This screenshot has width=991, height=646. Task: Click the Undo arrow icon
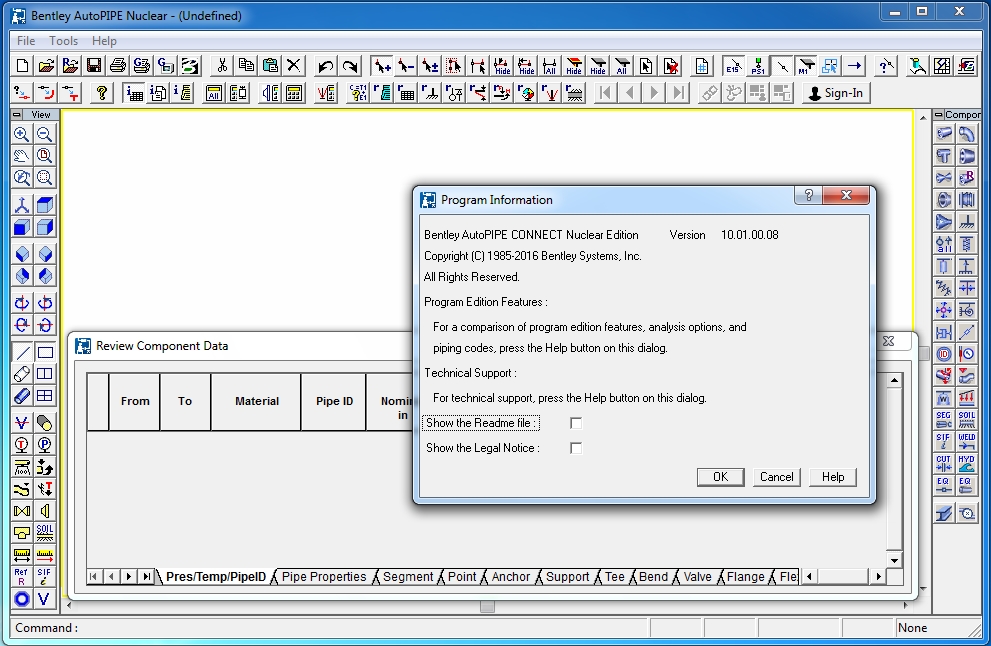(x=325, y=66)
